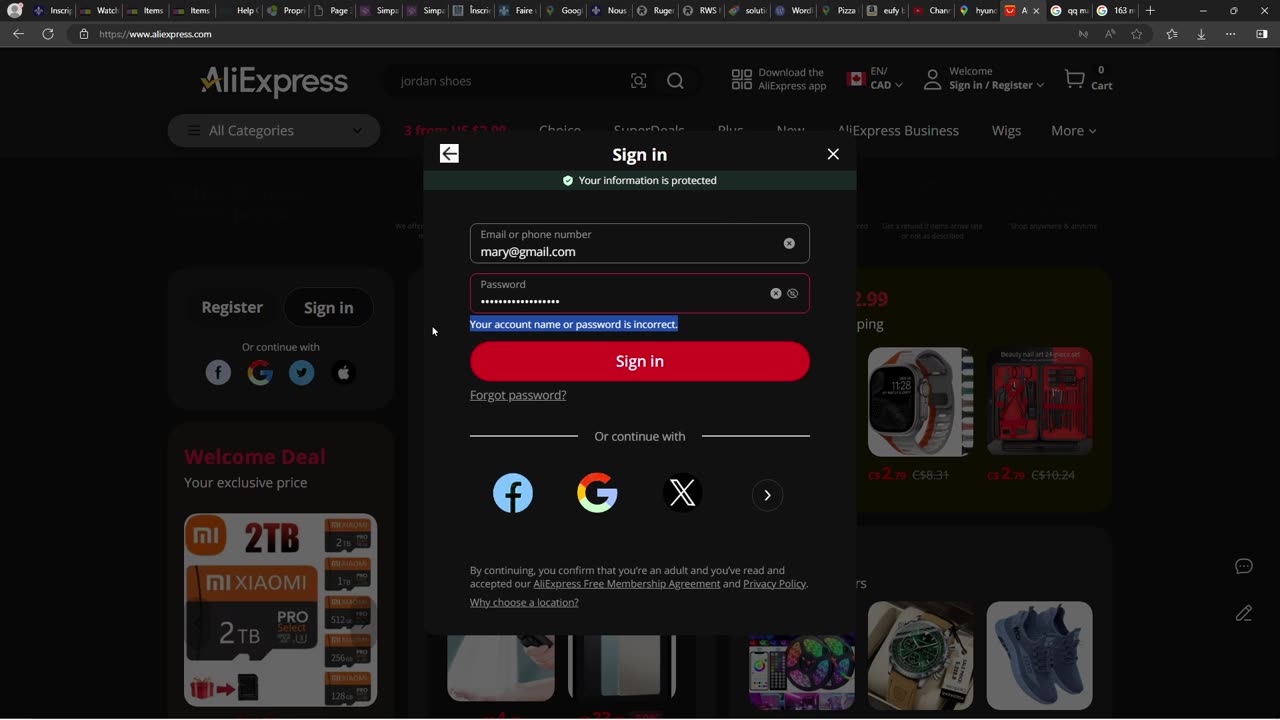Clear the email field with the X icon

789,243
